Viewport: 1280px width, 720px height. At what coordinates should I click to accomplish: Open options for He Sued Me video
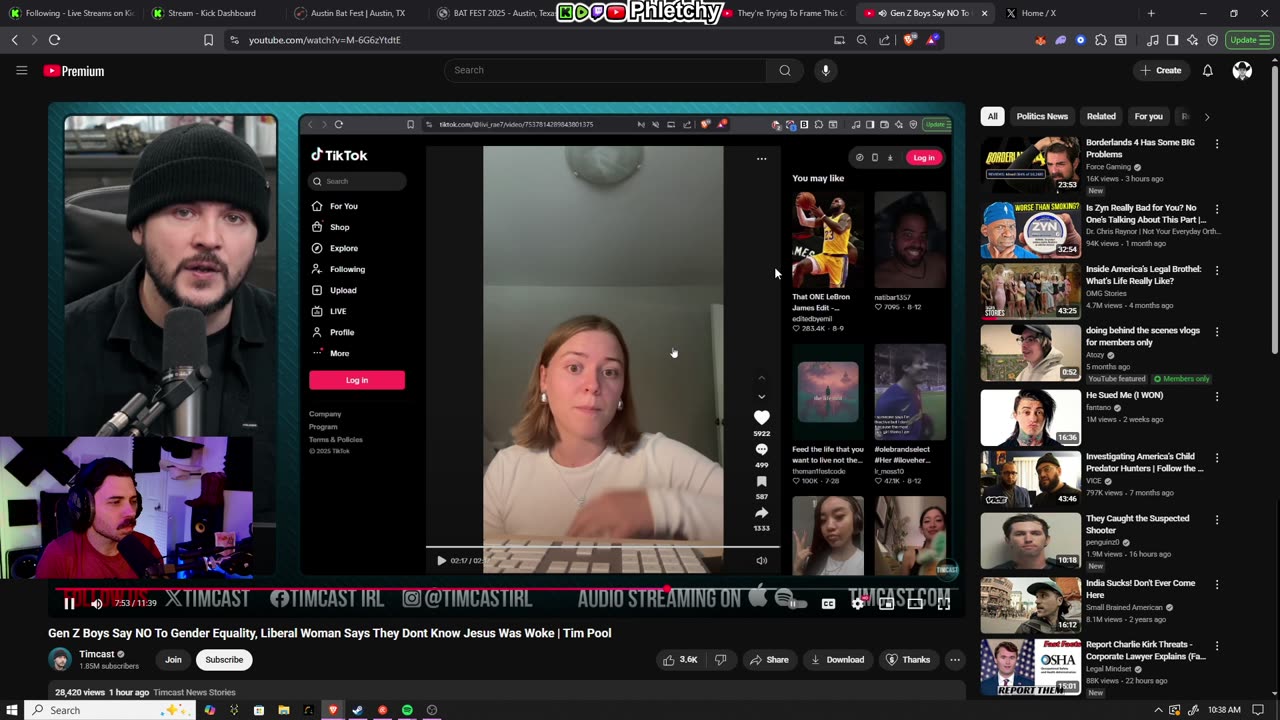point(1216,396)
